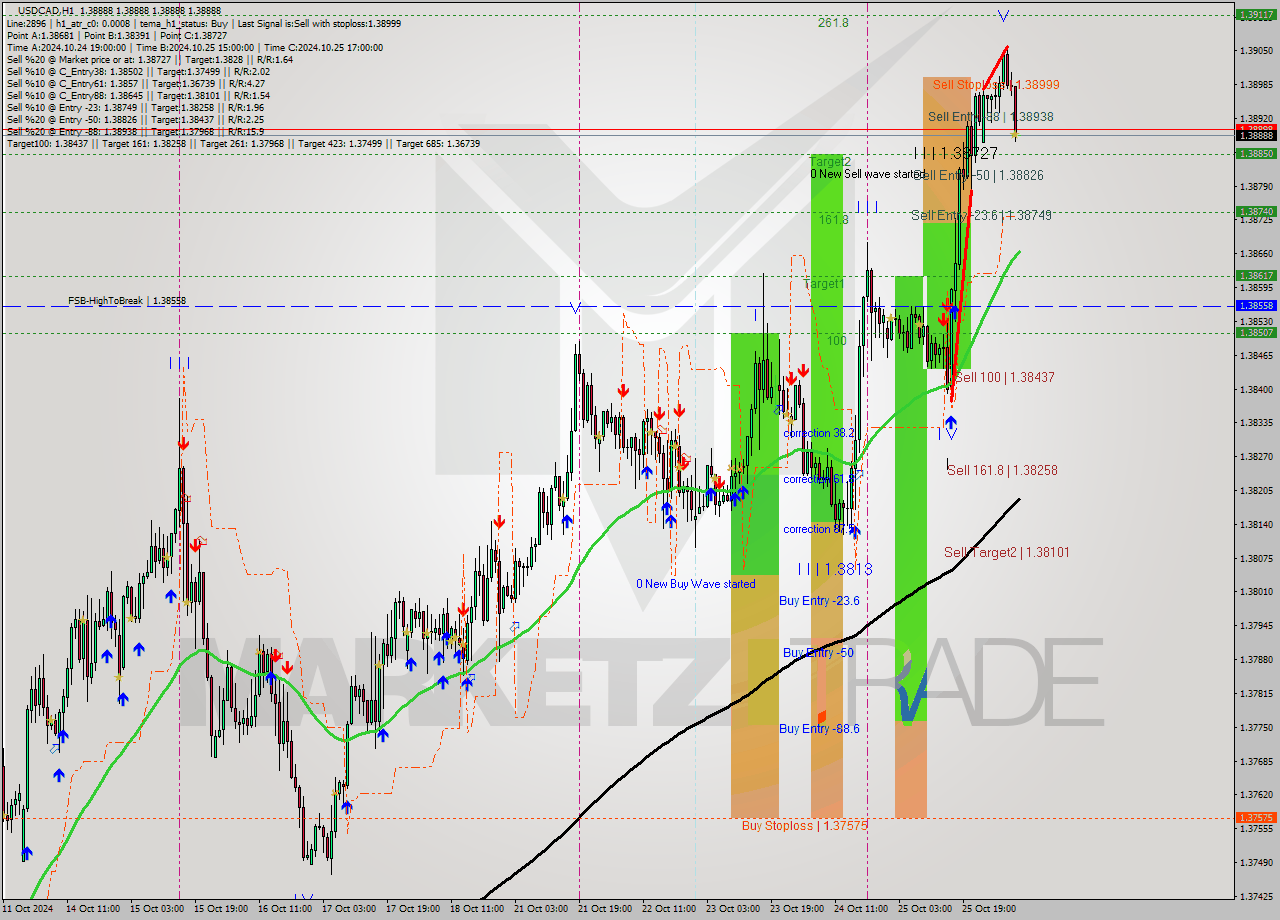This screenshot has width=1280, height=920.
Task: Click the 1.38400 price scale value
Action: click(x=1256, y=389)
